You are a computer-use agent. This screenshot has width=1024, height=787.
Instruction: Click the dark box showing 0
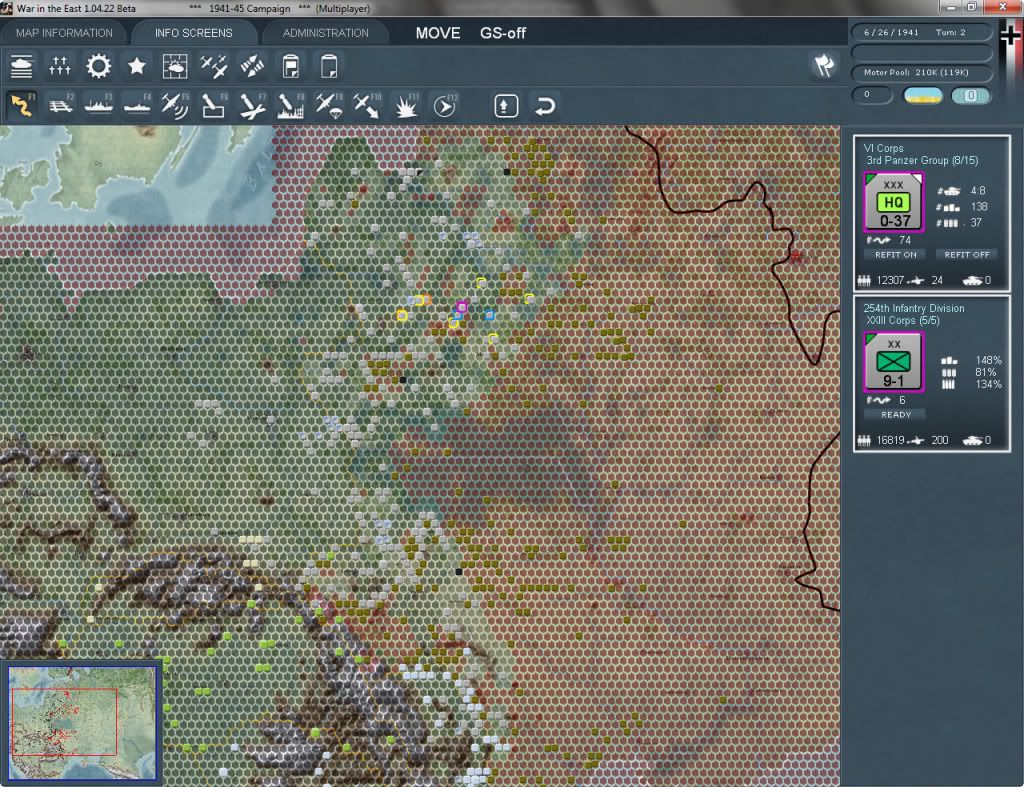(872, 95)
